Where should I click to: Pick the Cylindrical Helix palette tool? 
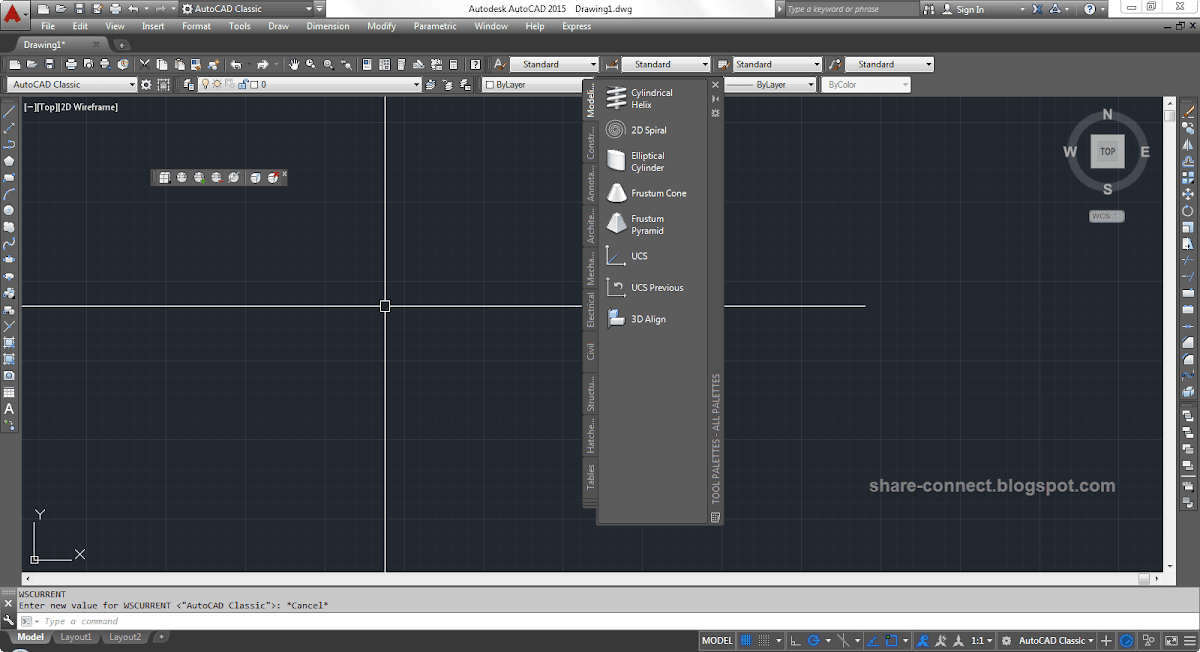click(x=645, y=98)
